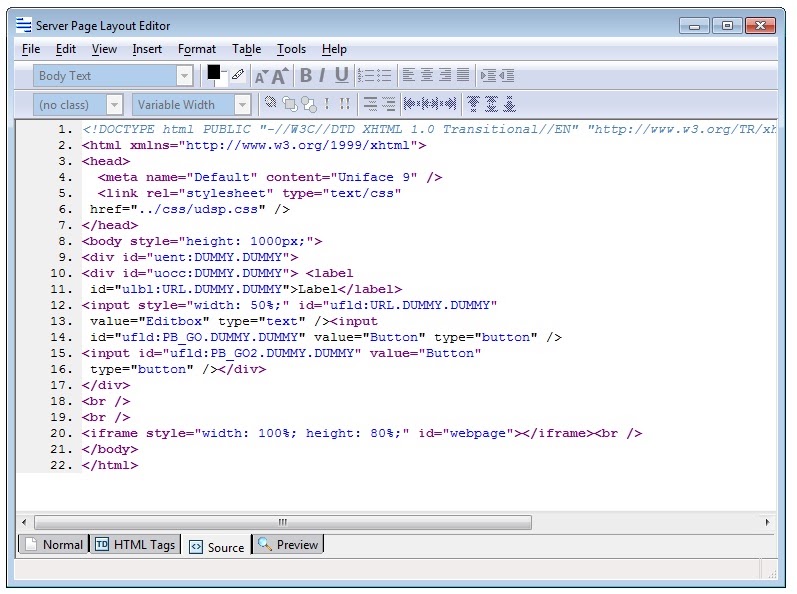Click the value="Editbox" type="text" line
Viewport: 797px width, 594px height.
(x=234, y=321)
